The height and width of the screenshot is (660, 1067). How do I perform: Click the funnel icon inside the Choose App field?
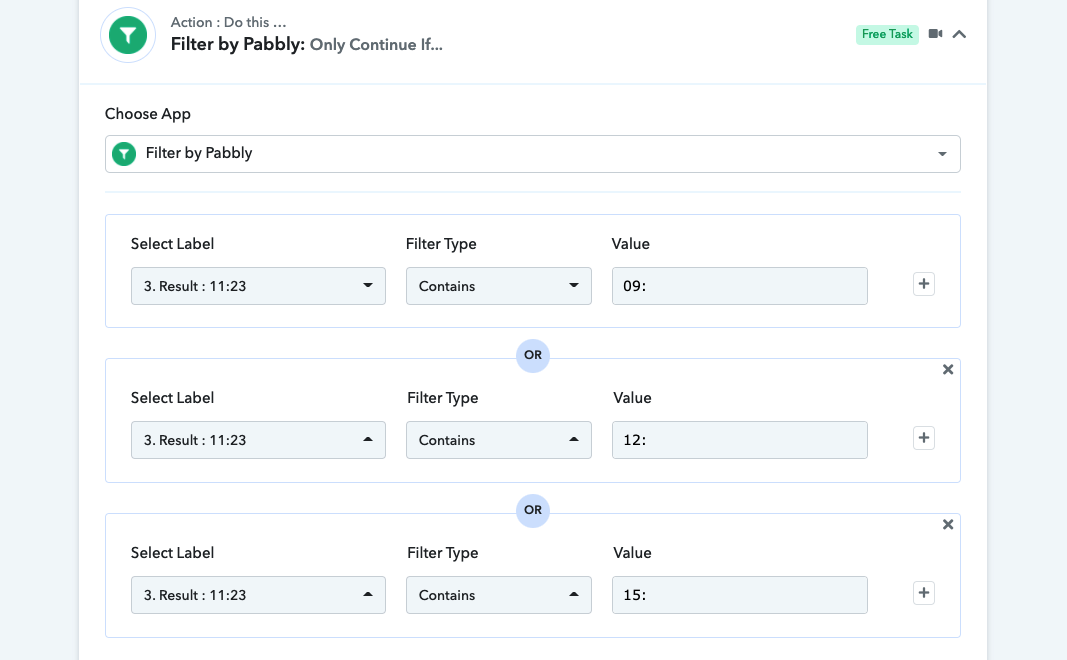click(x=124, y=154)
